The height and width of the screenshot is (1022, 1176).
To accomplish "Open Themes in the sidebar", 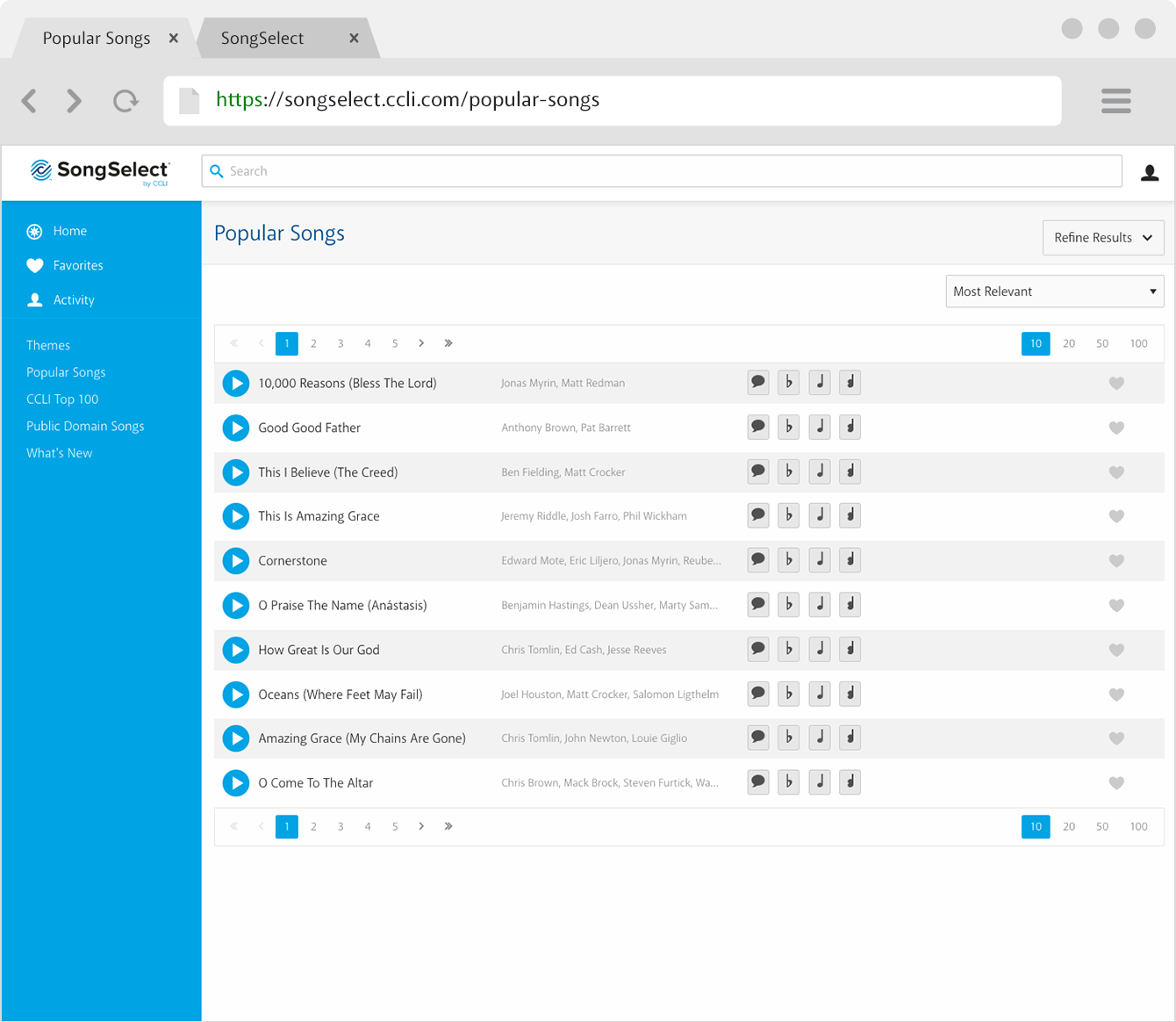I will point(48,346).
